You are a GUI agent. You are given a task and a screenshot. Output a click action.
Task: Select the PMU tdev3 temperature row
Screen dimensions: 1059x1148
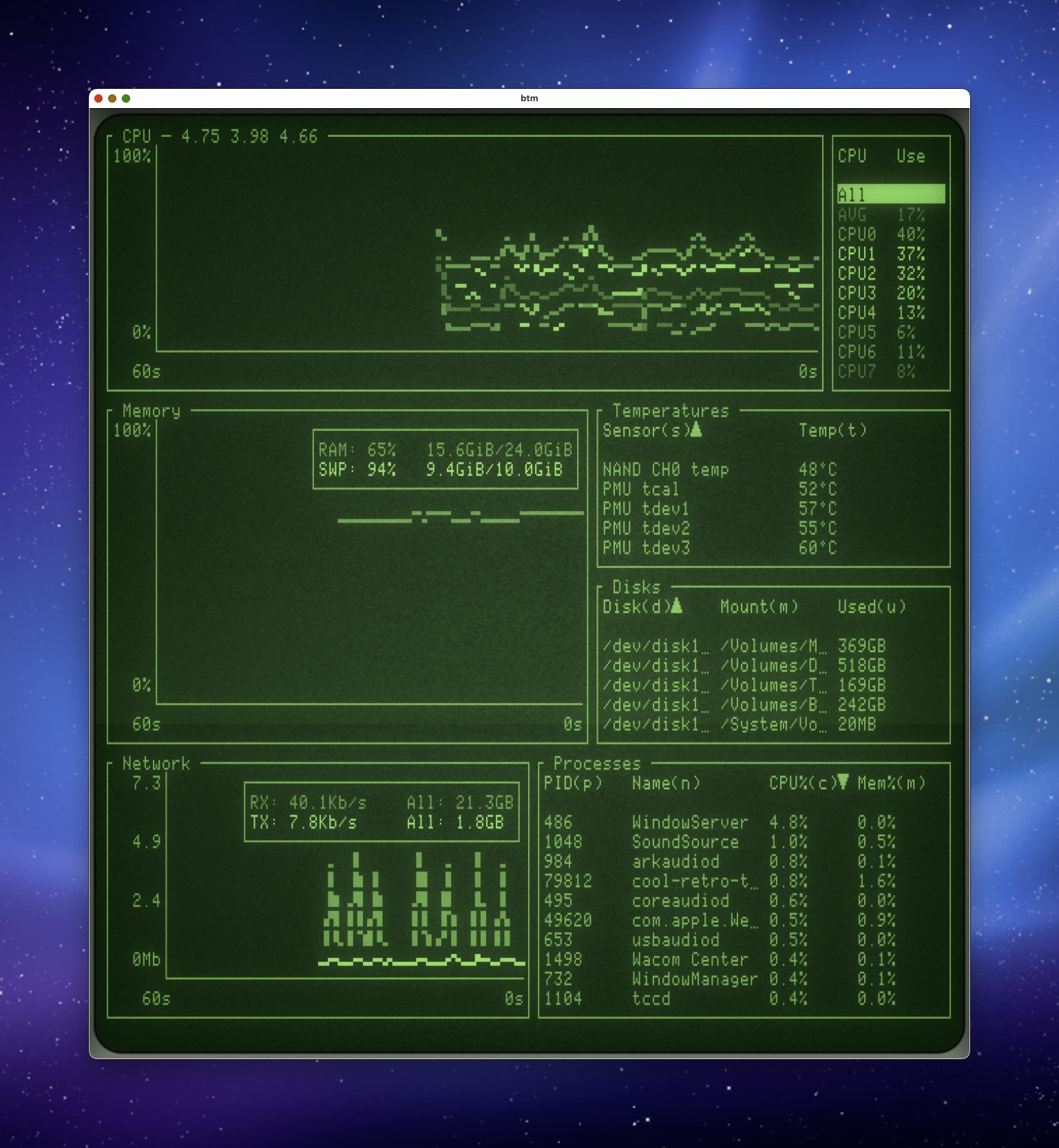719,548
